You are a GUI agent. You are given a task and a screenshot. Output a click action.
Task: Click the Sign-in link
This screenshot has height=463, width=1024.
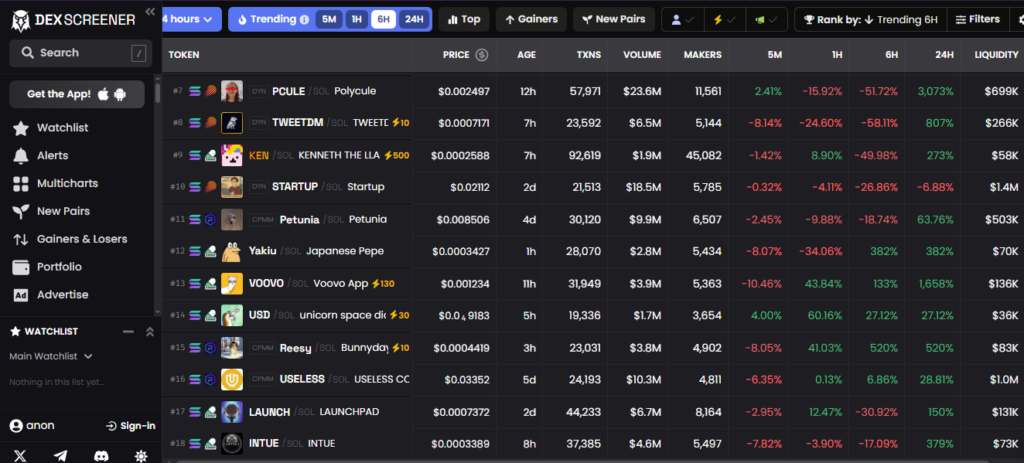pos(130,426)
